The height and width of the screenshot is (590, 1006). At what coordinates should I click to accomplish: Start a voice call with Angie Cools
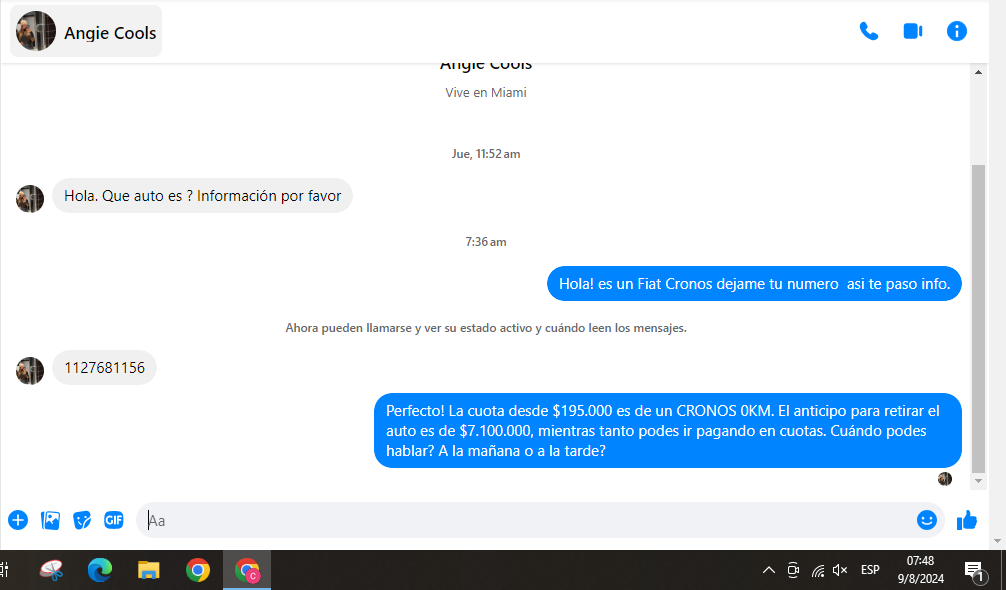(x=868, y=31)
